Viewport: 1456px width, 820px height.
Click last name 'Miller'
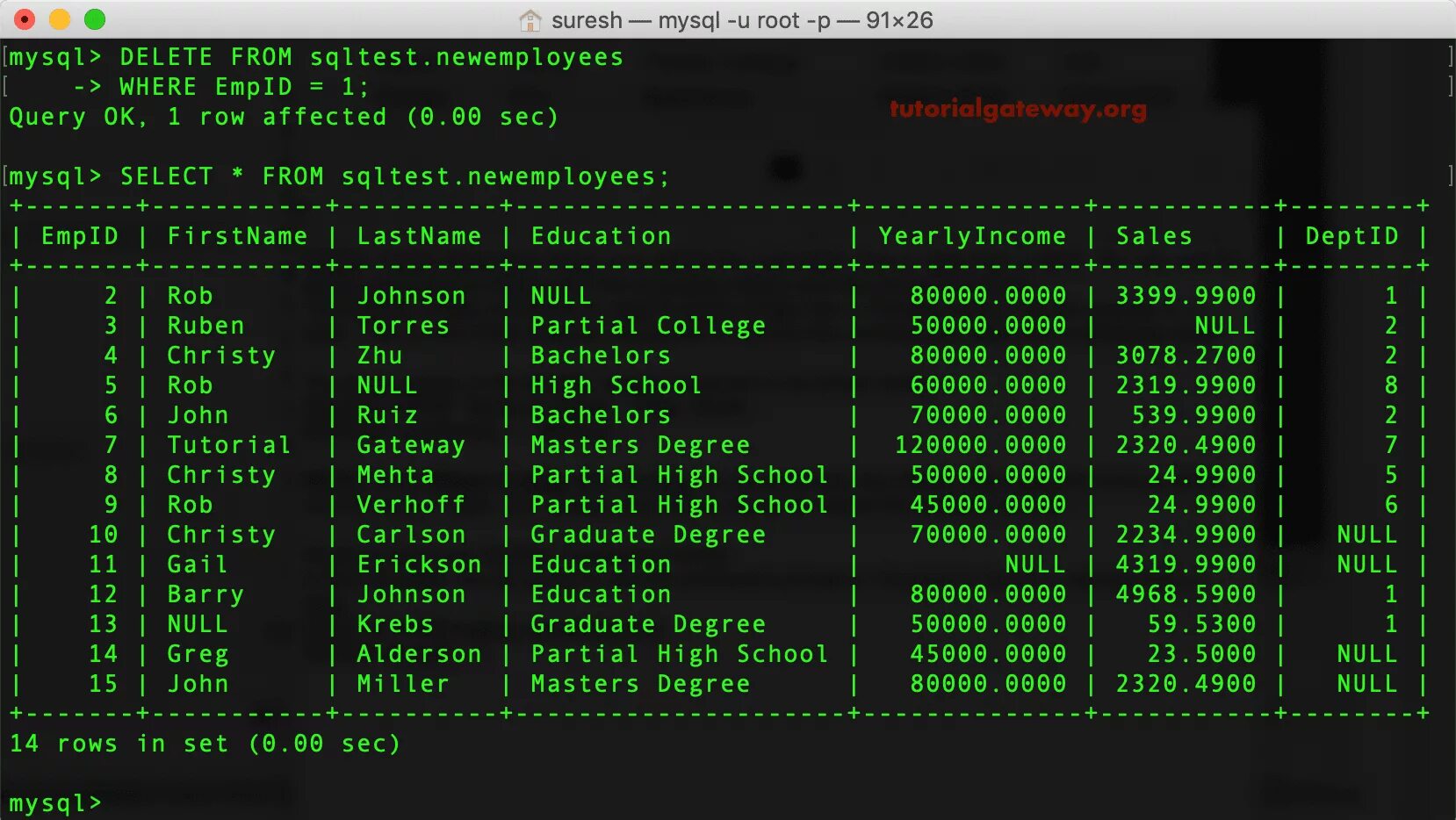[403, 684]
